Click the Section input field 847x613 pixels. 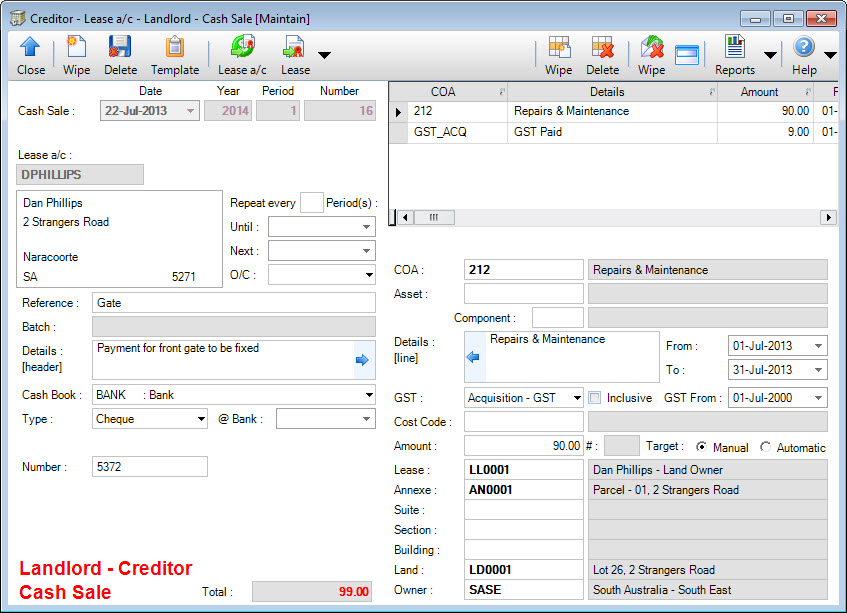coord(523,530)
